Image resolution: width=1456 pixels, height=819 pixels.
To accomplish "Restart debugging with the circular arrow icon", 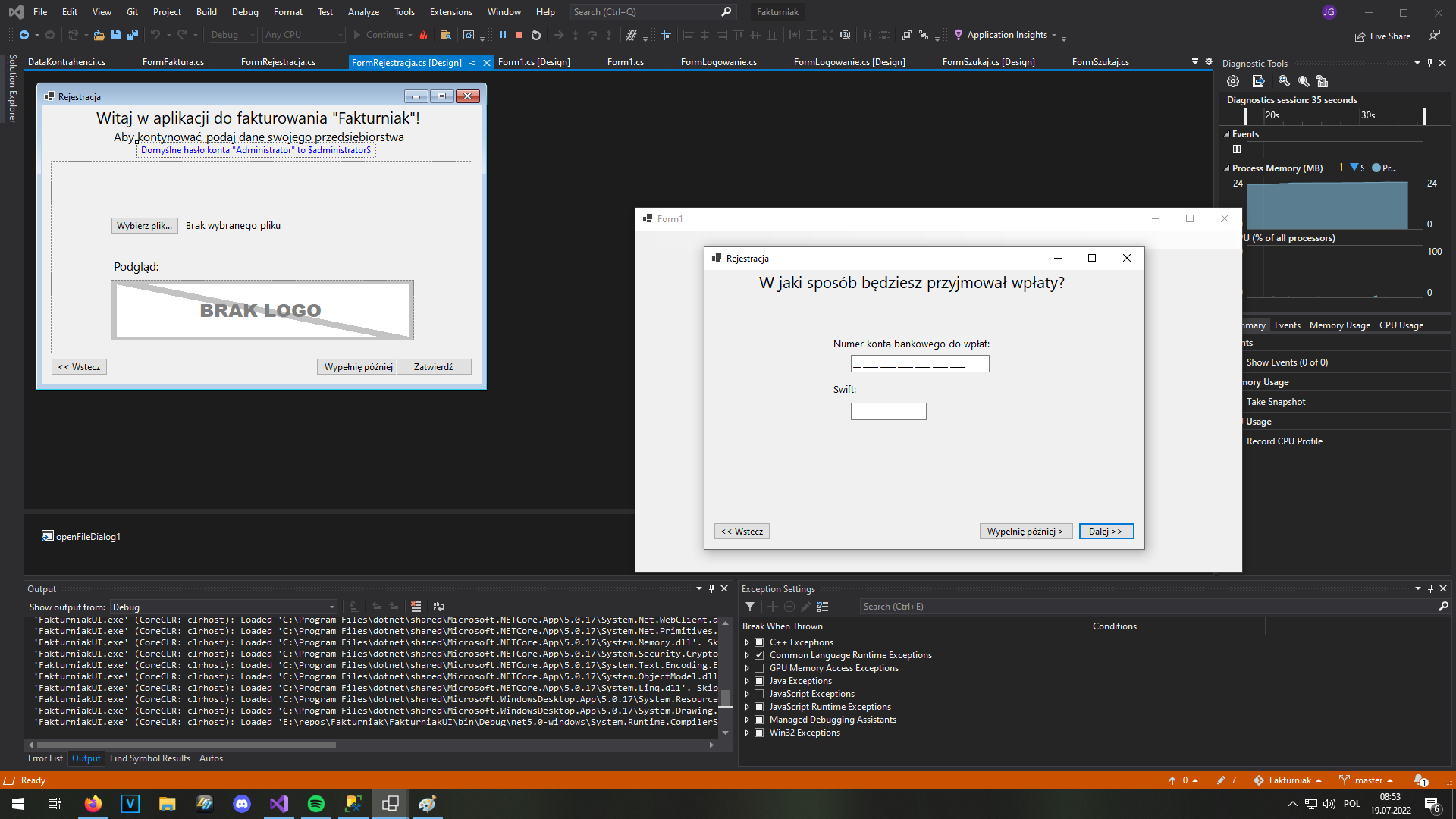I will (536, 35).
